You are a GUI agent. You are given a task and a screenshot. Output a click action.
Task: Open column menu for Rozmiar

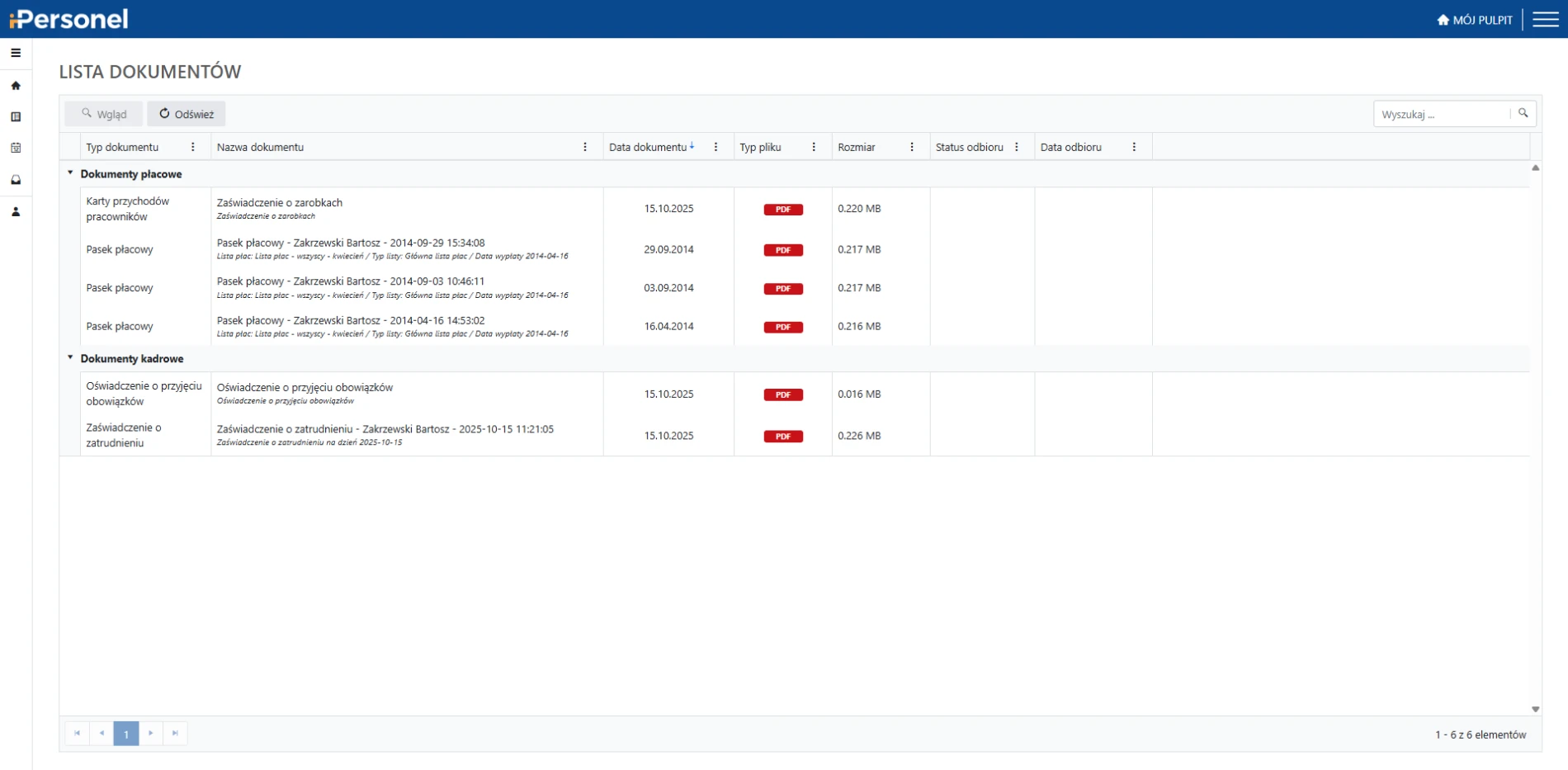coord(912,147)
